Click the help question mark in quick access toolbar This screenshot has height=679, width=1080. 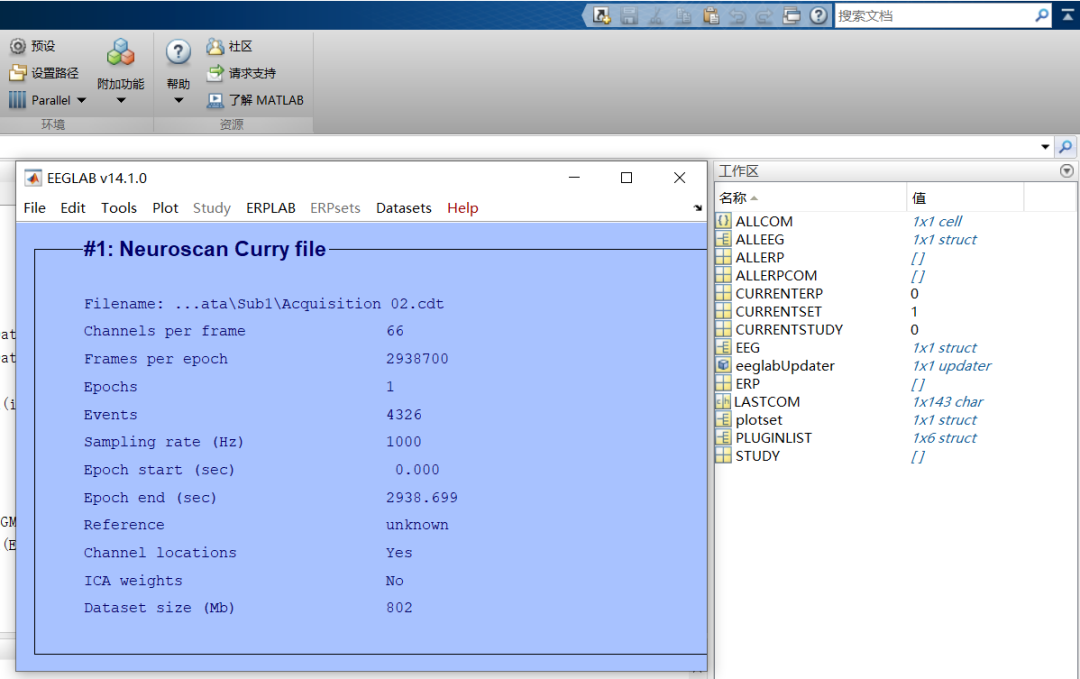point(818,15)
